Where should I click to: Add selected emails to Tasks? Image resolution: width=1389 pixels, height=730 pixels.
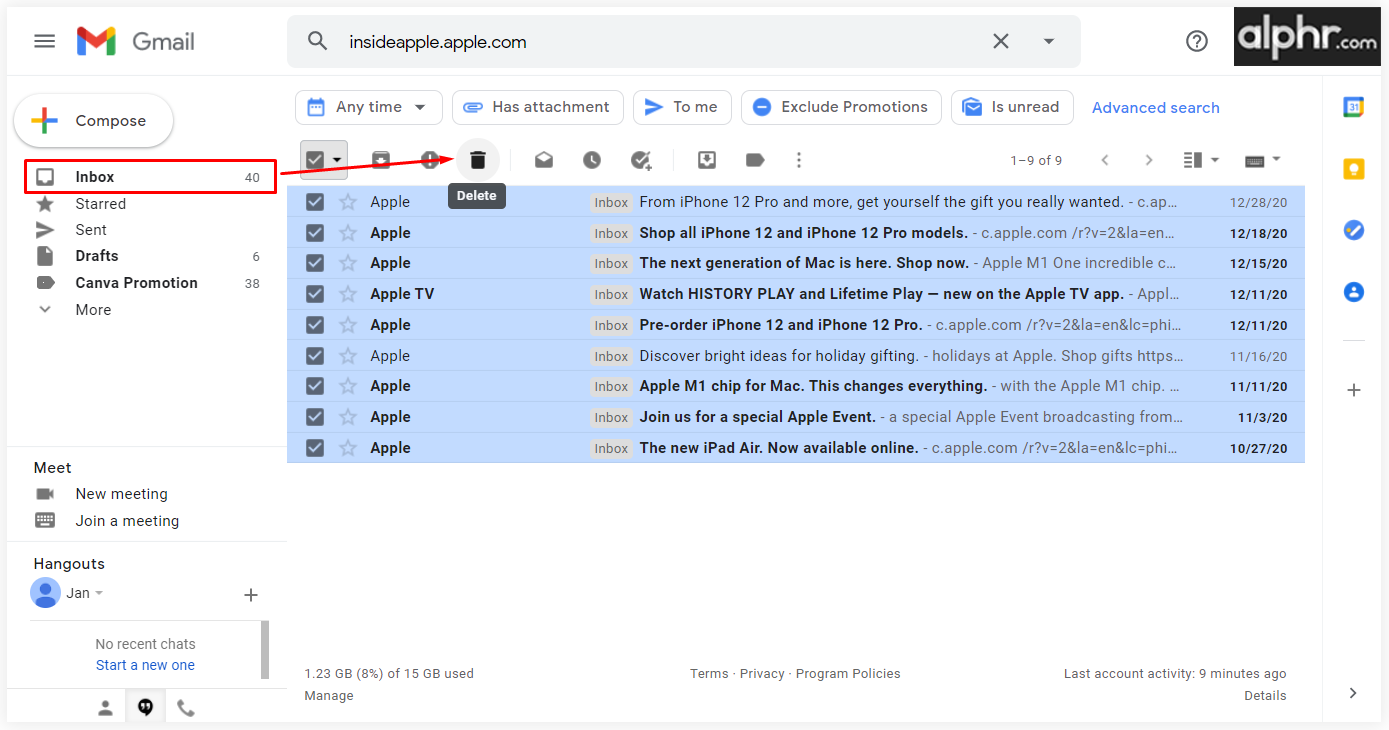(641, 160)
